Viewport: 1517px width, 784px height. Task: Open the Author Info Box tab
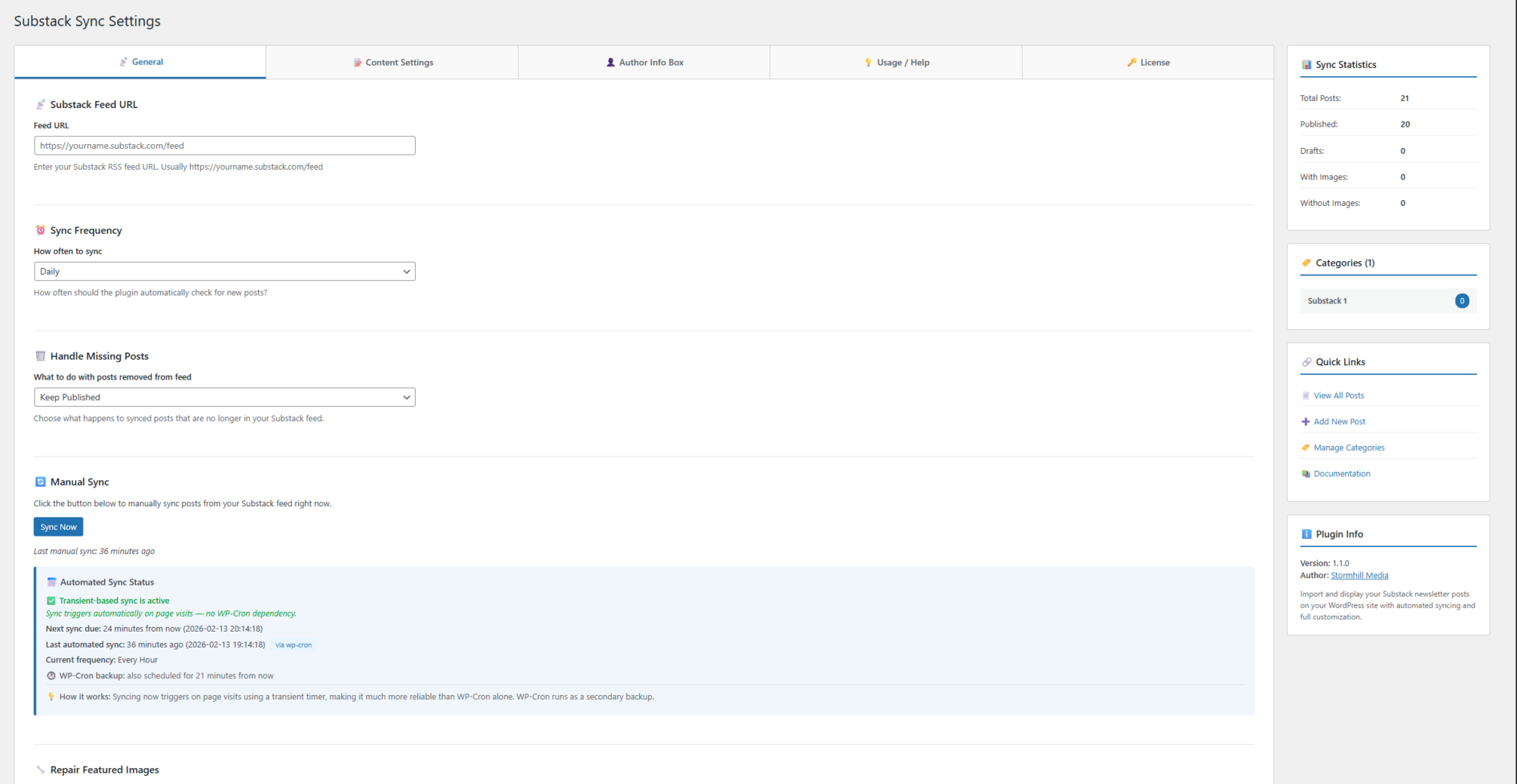pyautogui.click(x=644, y=63)
